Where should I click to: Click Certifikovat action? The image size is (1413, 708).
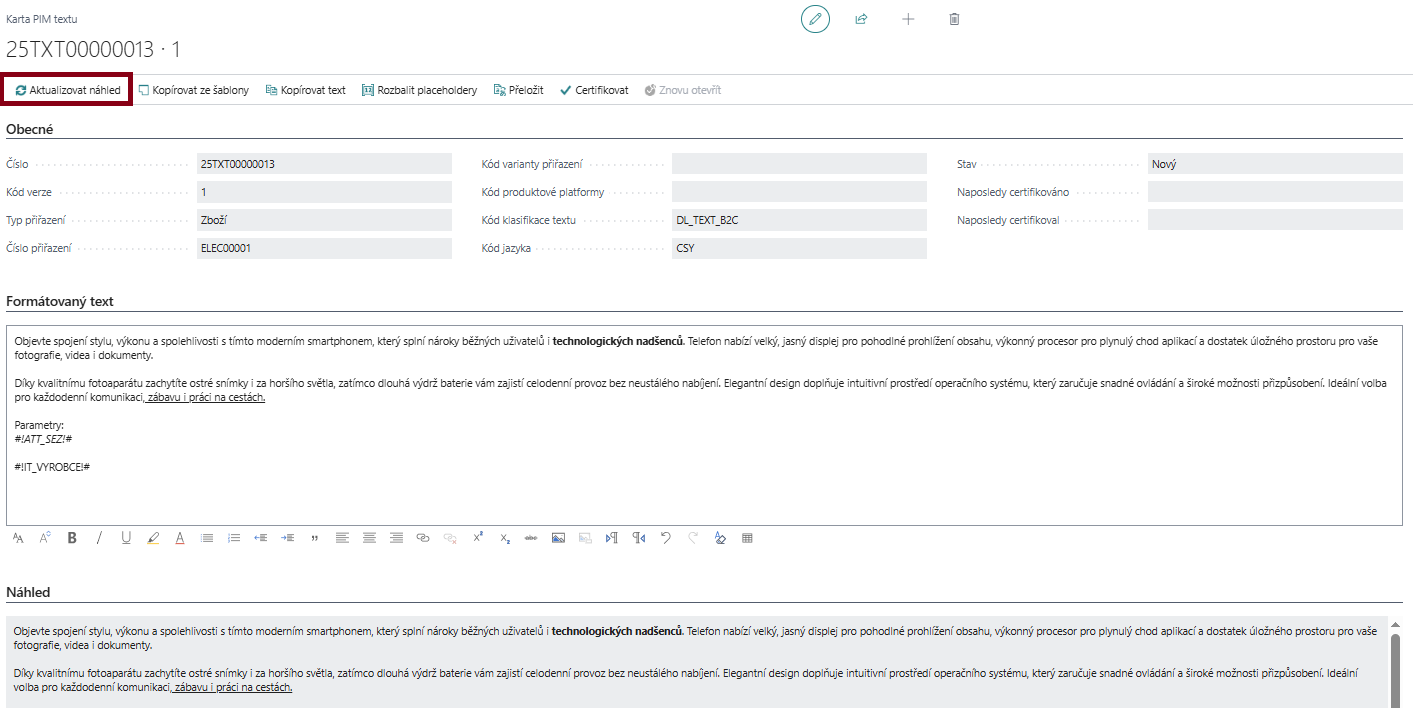coord(594,90)
